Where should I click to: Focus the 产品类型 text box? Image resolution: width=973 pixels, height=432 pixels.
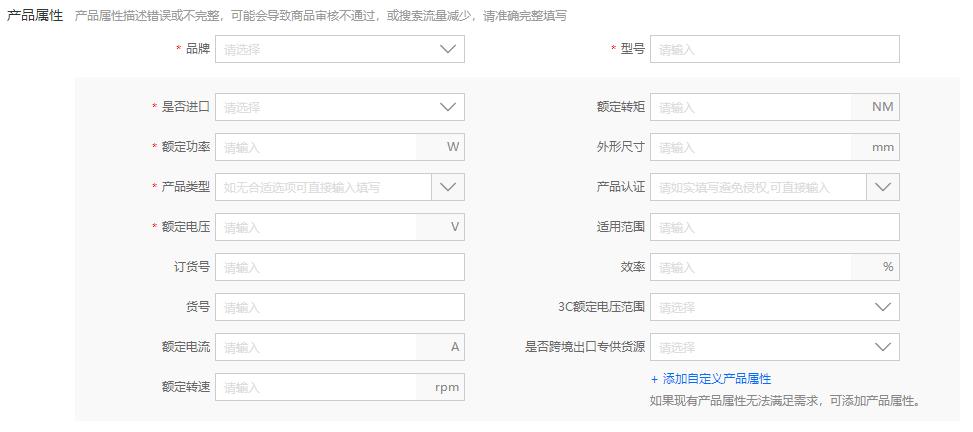323,187
